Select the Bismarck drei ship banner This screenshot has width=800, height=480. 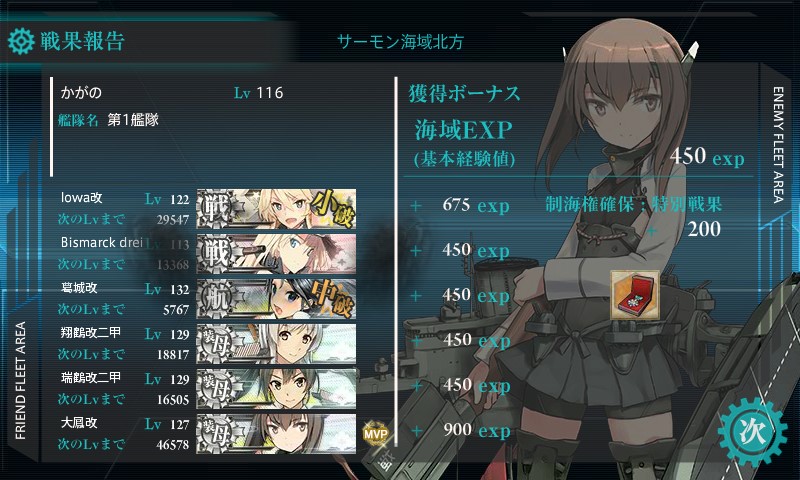click(x=276, y=254)
